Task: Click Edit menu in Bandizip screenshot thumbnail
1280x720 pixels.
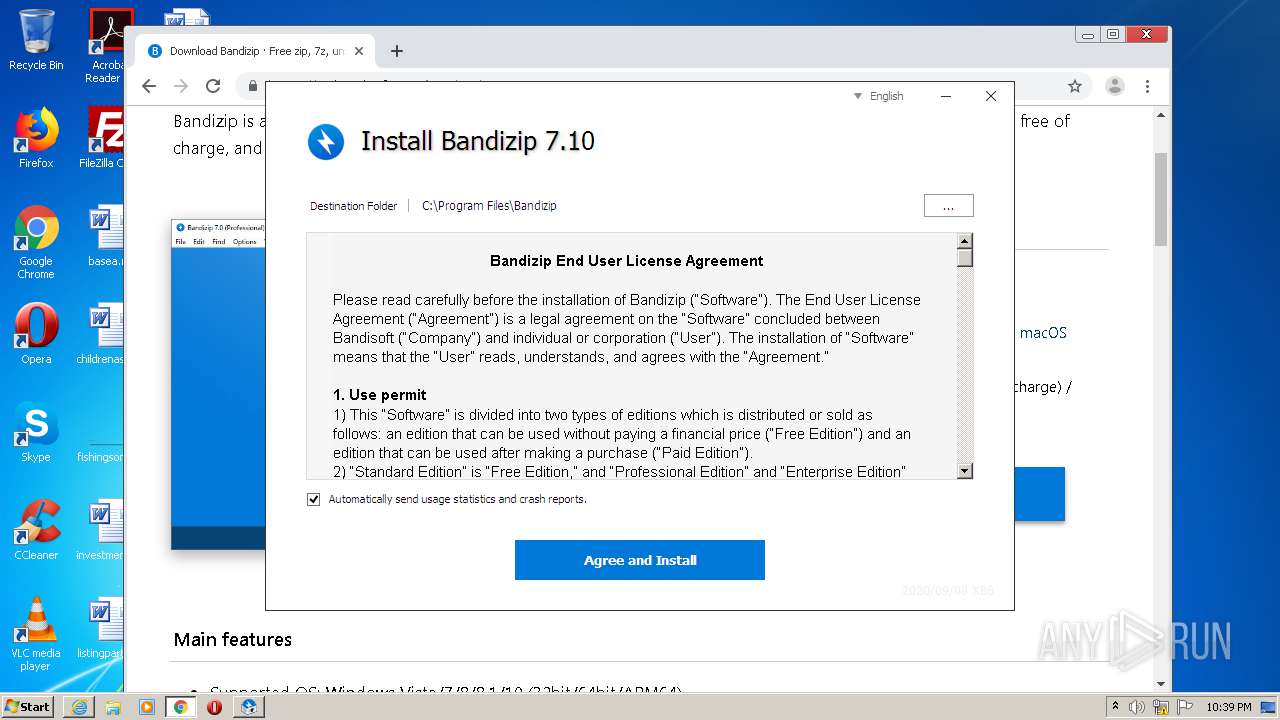Action: [199, 242]
